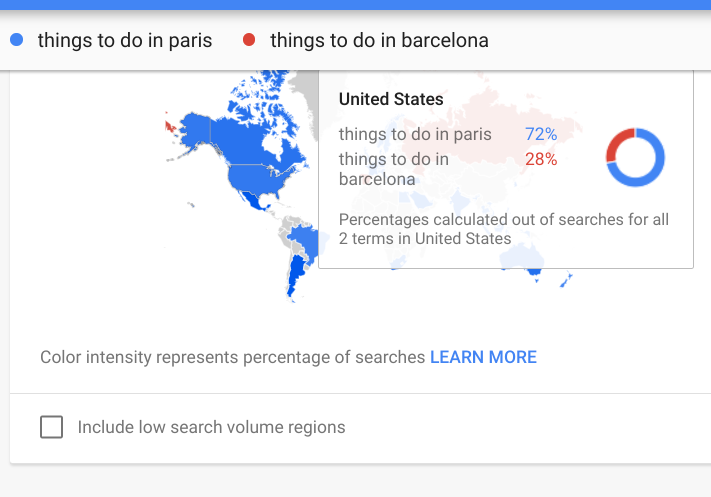Image resolution: width=711 pixels, height=497 pixels.
Task: Select the 'things to do in barcelona' term
Action: (379, 40)
